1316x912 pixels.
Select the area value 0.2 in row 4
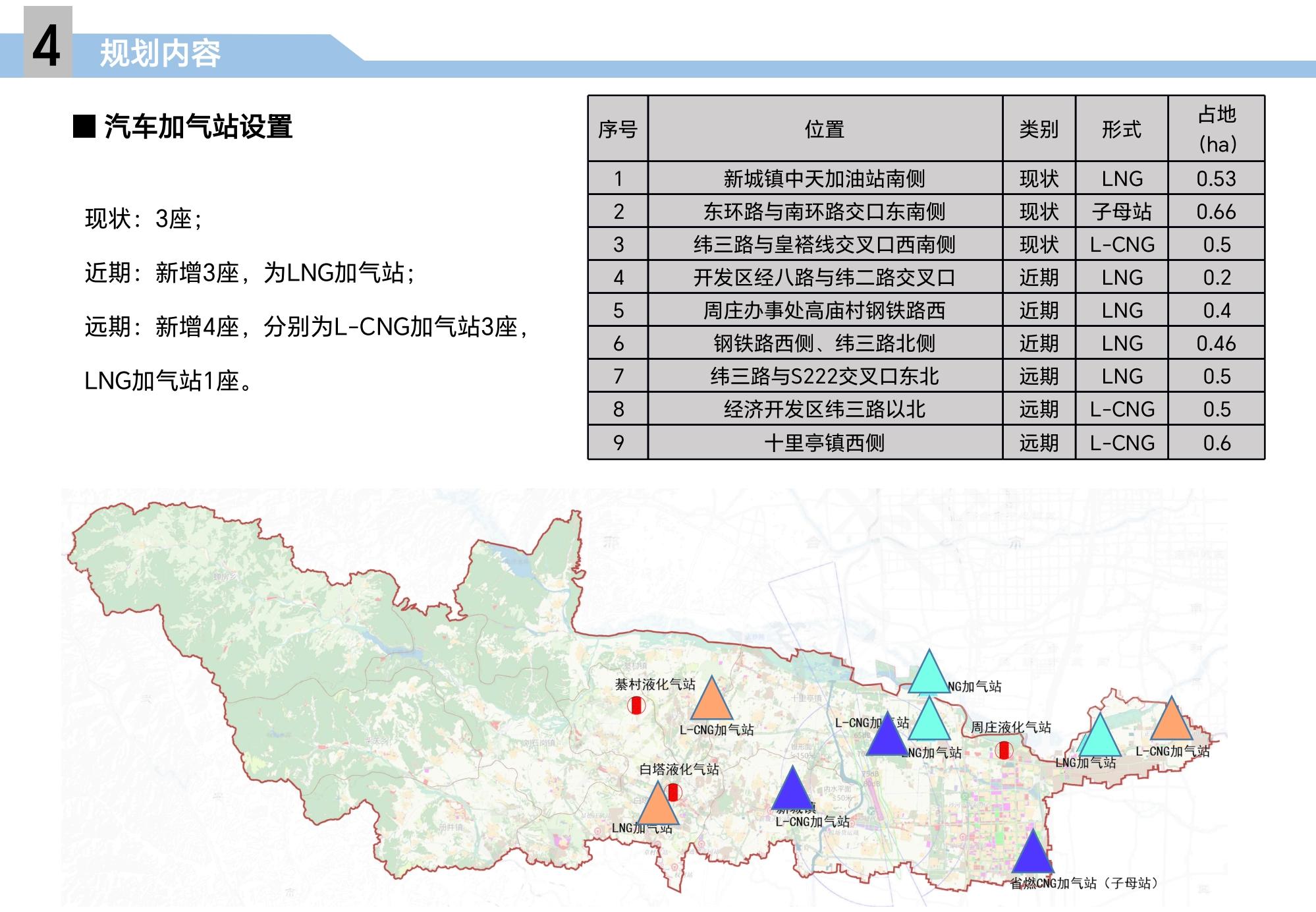coord(1217,277)
